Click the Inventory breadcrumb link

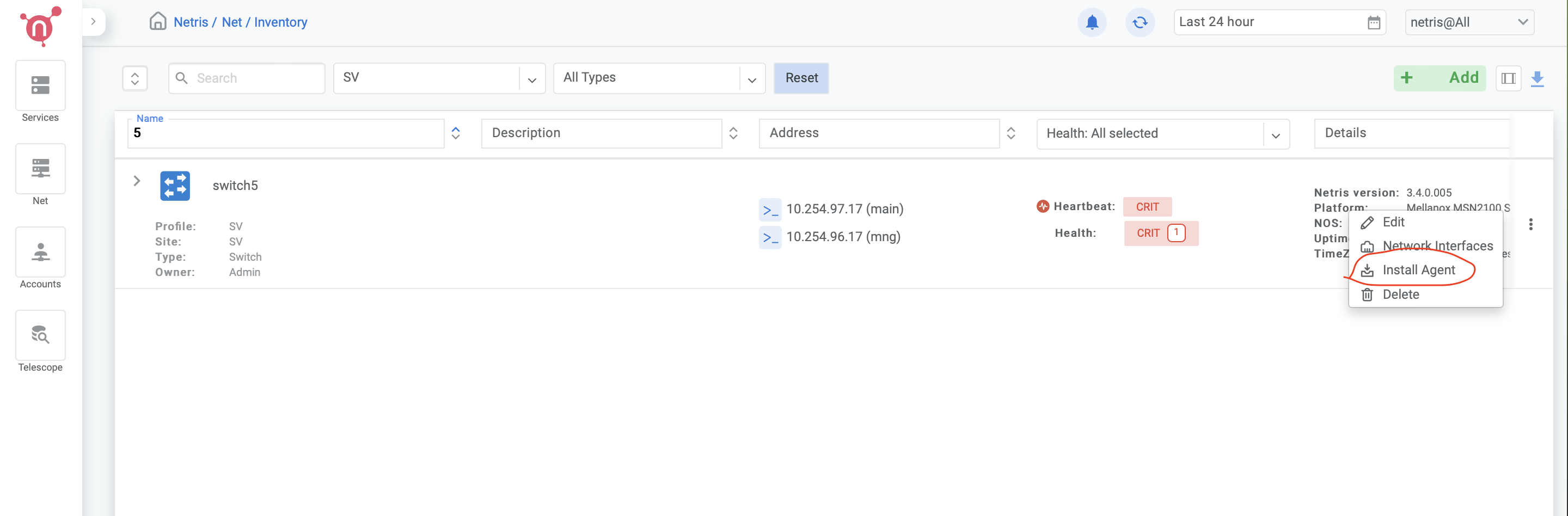coord(280,22)
